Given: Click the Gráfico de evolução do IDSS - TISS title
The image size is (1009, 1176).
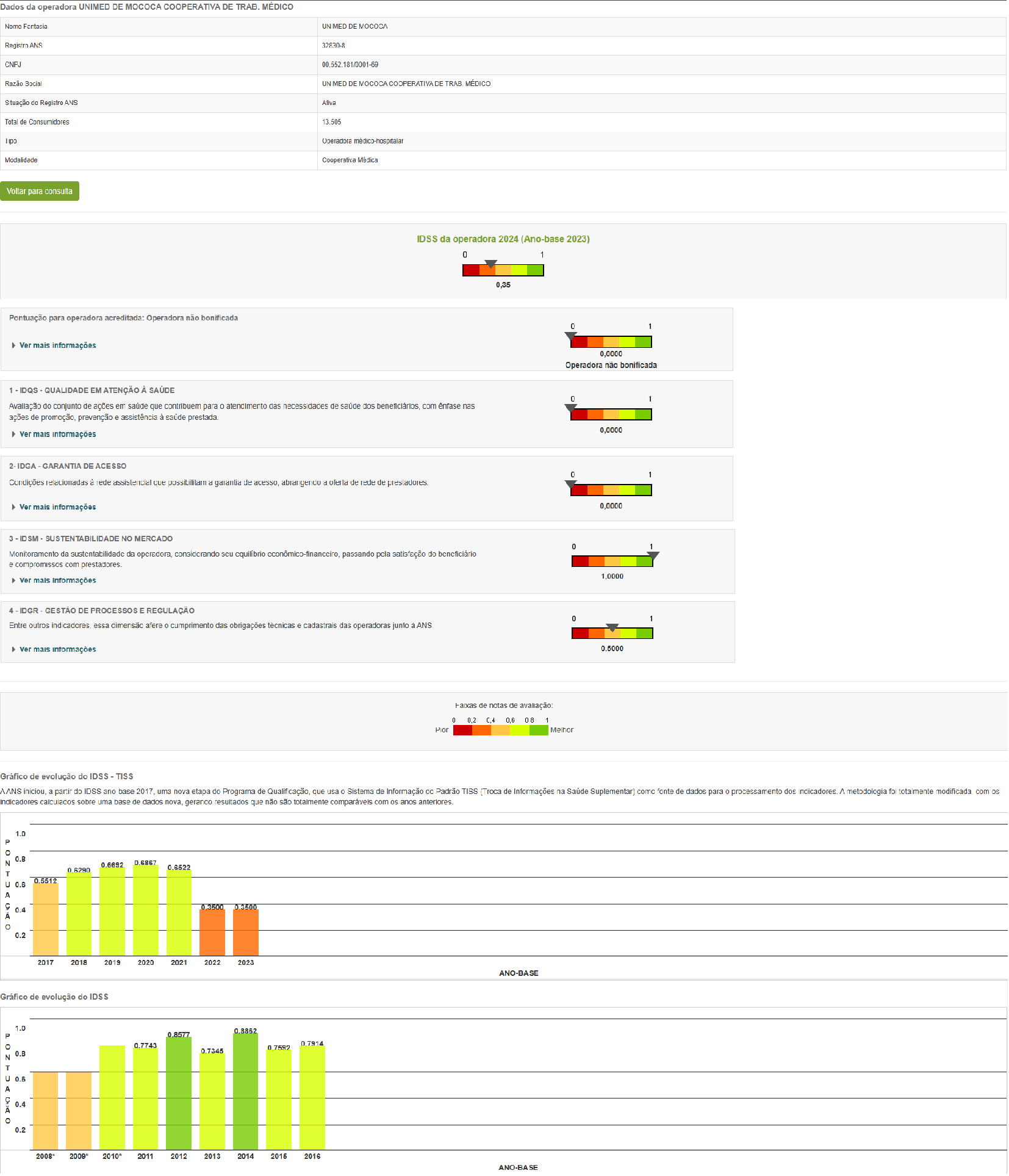Looking at the screenshot, I should (66, 777).
